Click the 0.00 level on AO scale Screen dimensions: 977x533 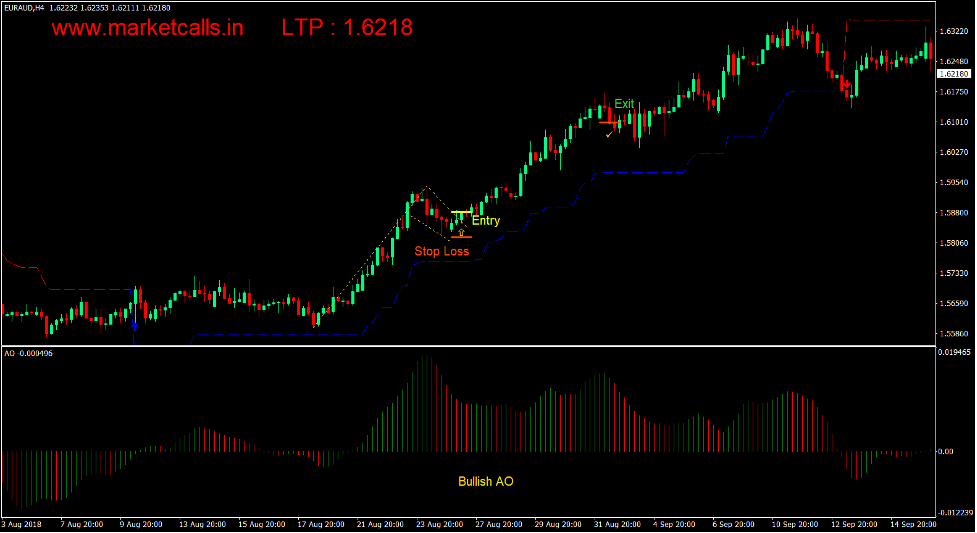945,452
